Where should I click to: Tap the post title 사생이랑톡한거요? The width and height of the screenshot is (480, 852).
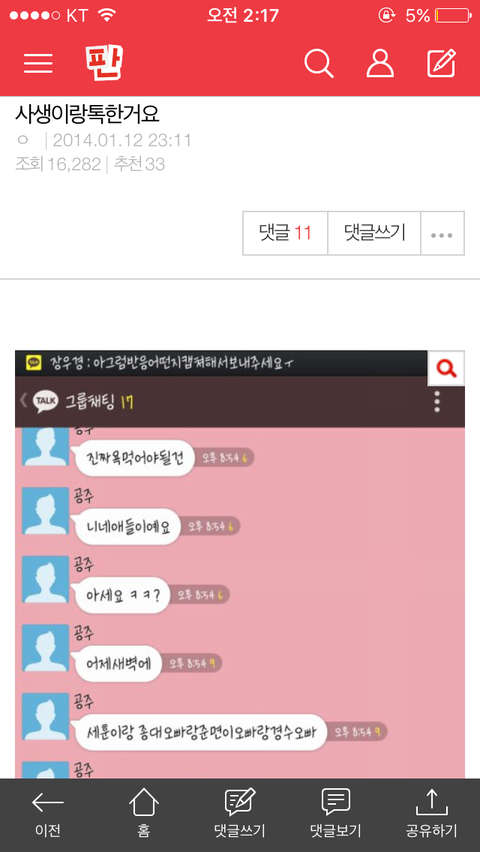[x=87, y=114]
